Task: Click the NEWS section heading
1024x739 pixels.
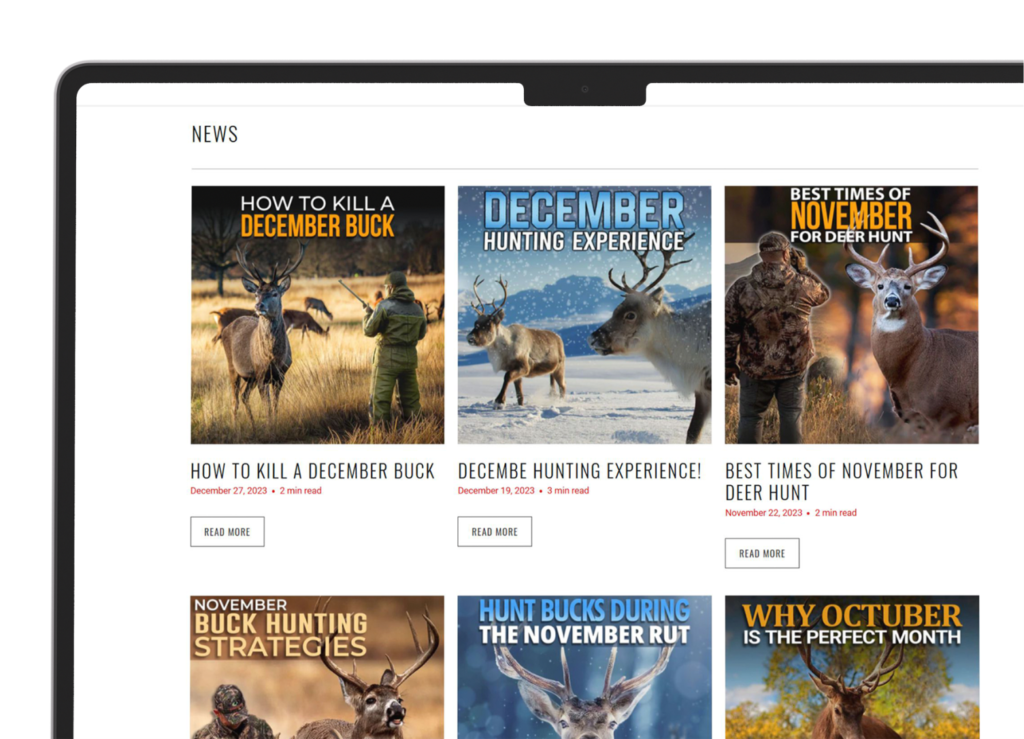Action: pos(215,134)
